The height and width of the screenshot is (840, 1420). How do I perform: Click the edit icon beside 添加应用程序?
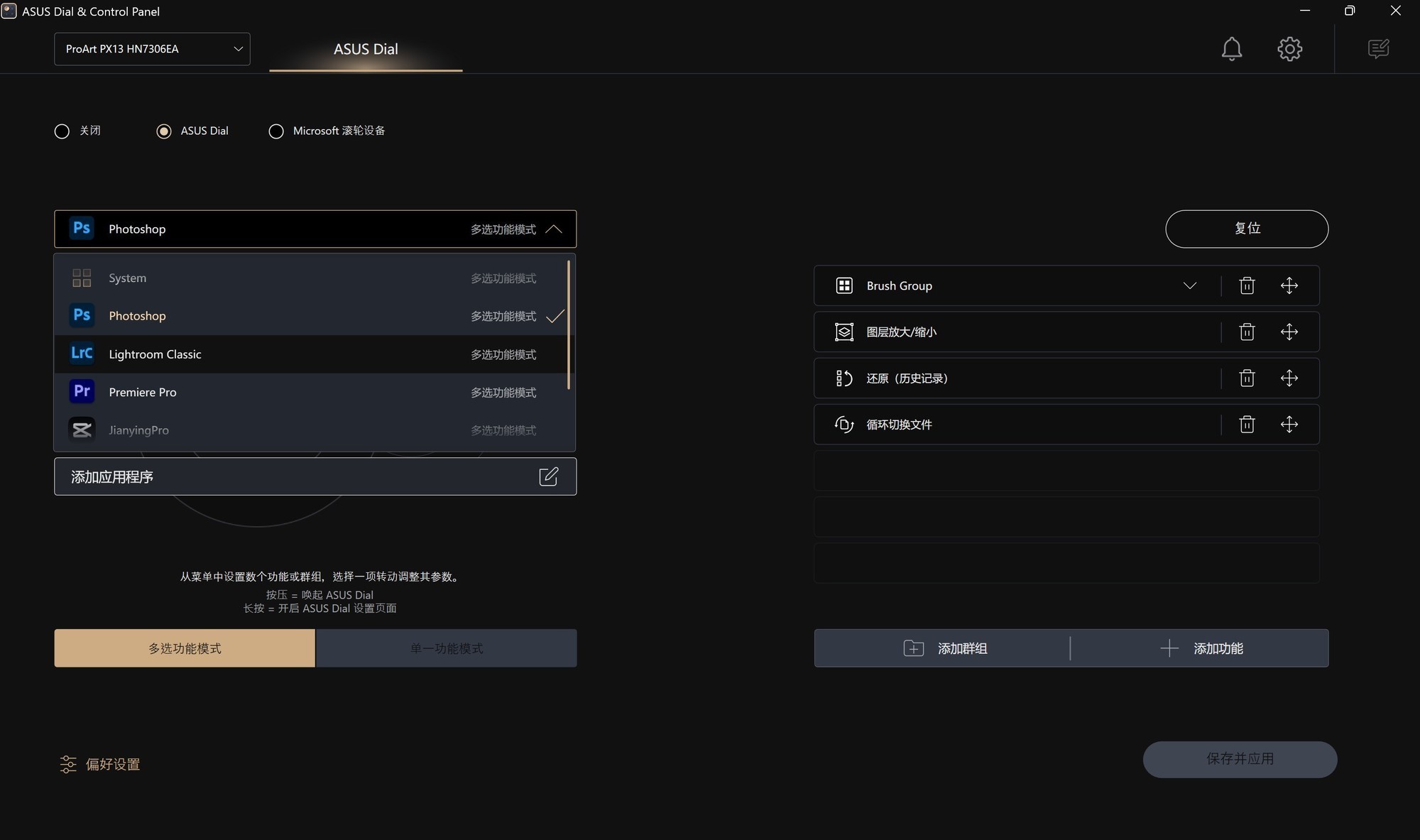(549, 476)
